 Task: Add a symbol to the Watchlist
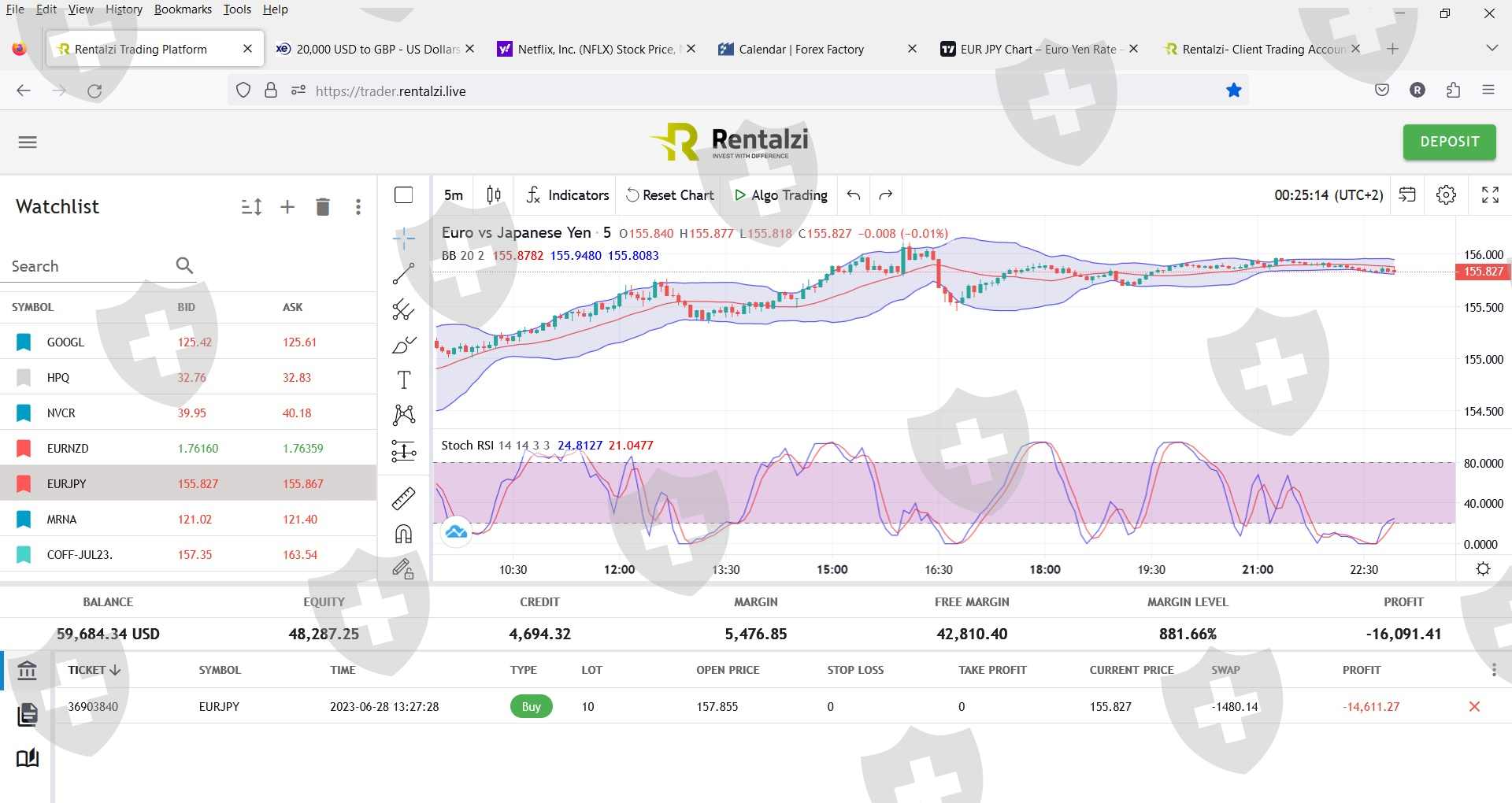(287, 207)
